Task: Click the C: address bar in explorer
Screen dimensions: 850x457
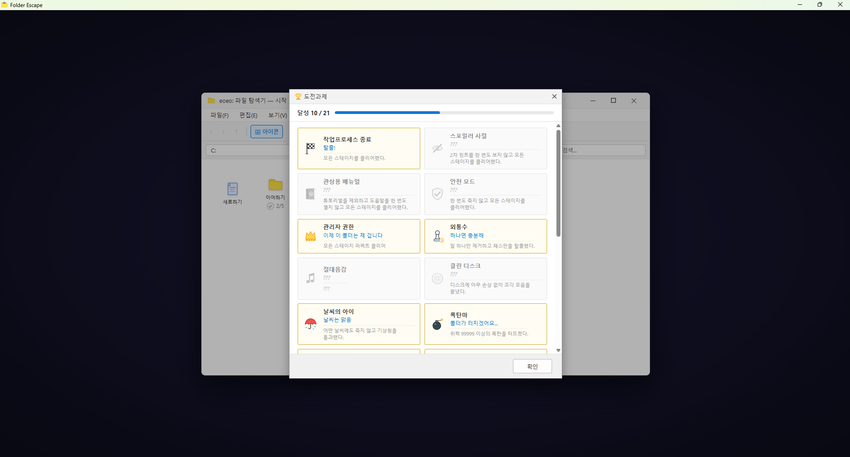Action: click(x=248, y=150)
